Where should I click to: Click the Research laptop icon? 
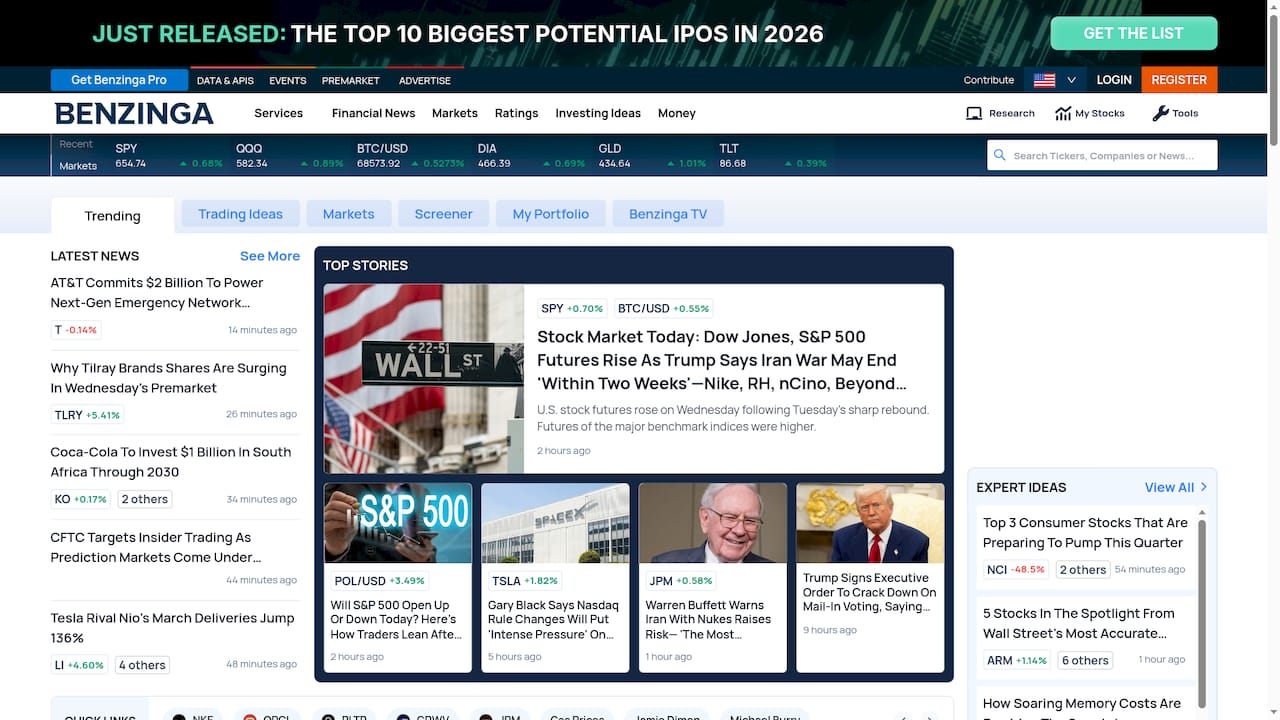tap(974, 114)
